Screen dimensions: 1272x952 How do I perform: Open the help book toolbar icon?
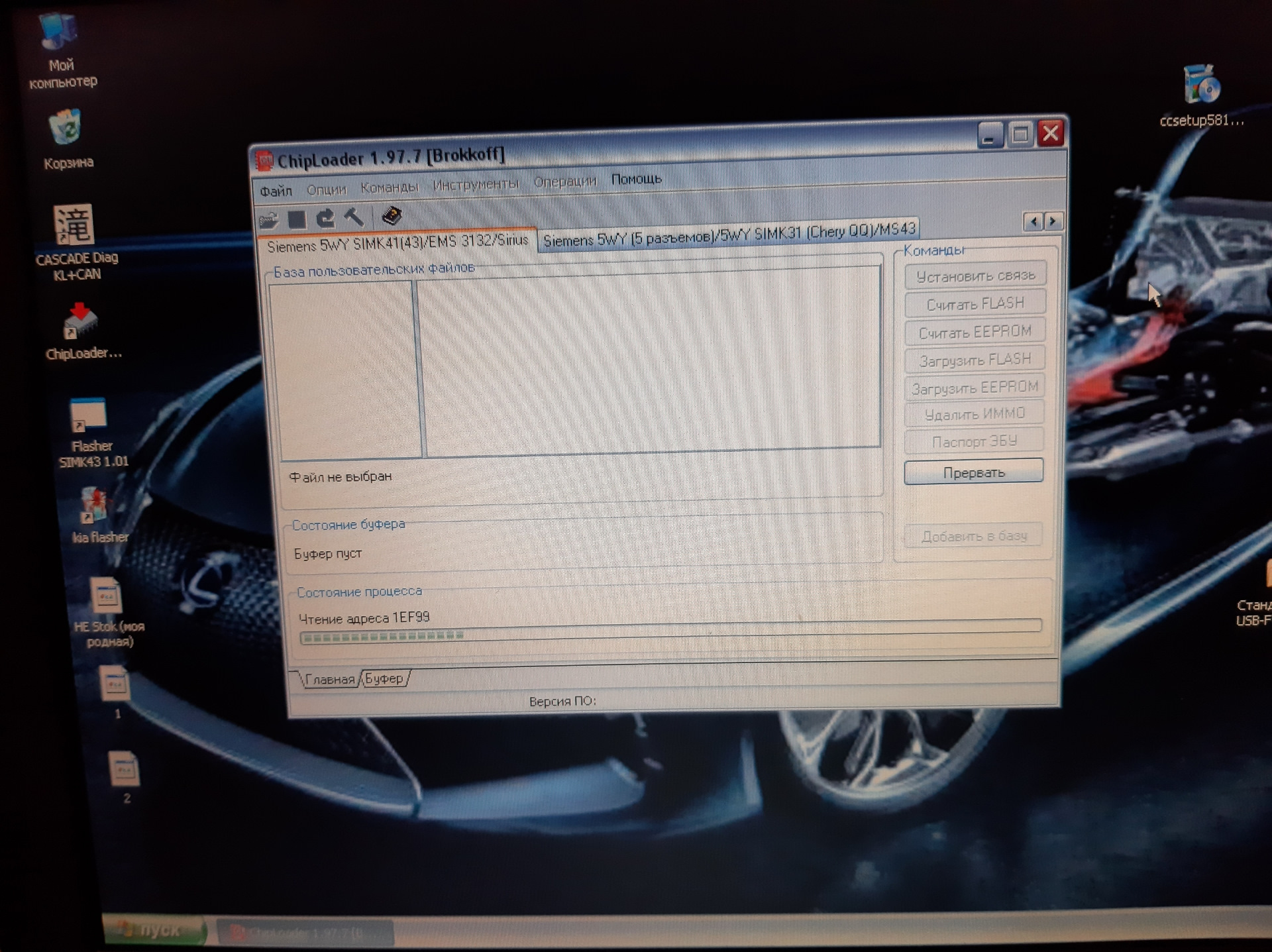coord(392,215)
